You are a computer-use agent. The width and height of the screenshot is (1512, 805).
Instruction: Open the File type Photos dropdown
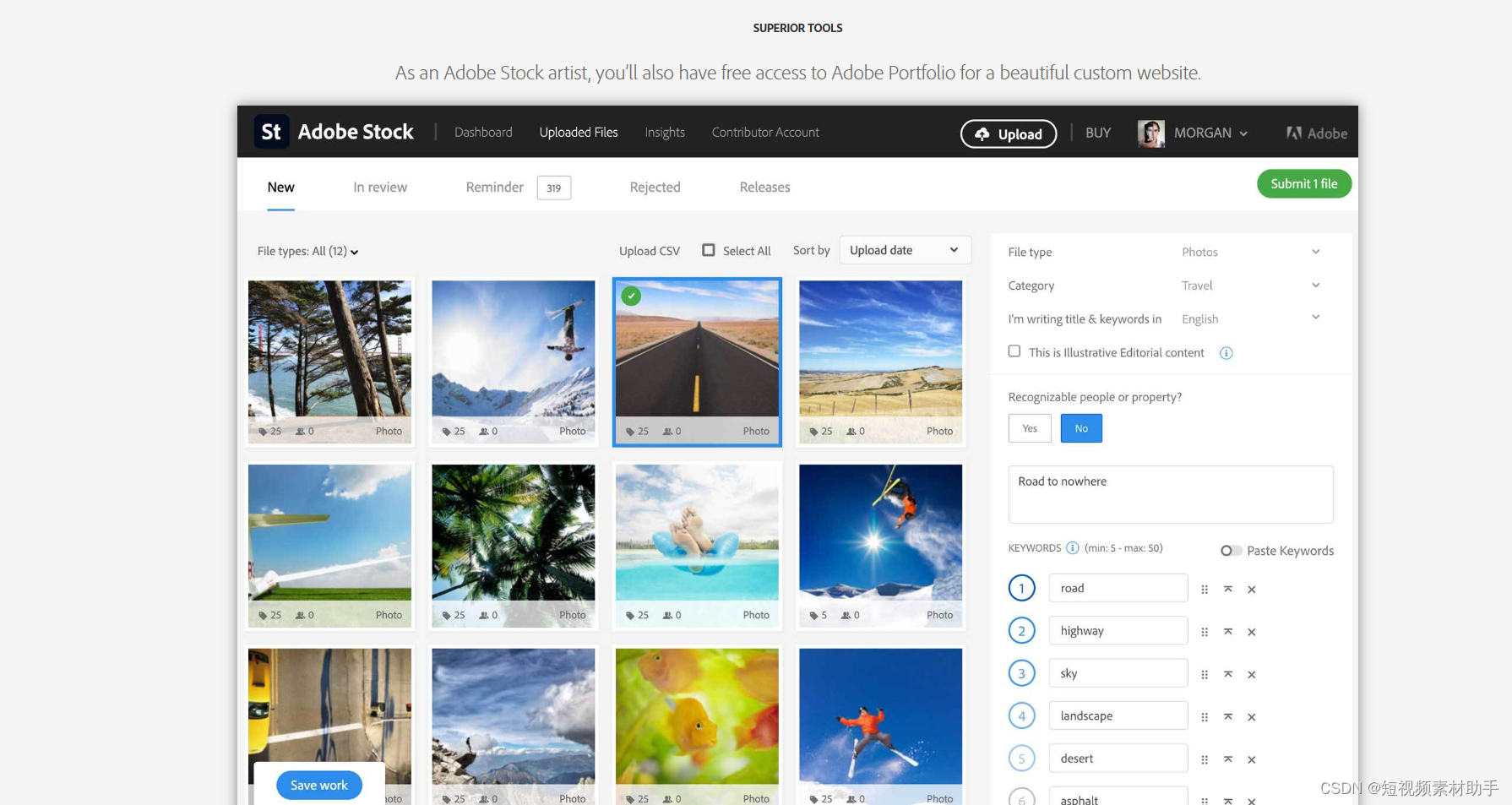(x=1250, y=252)
